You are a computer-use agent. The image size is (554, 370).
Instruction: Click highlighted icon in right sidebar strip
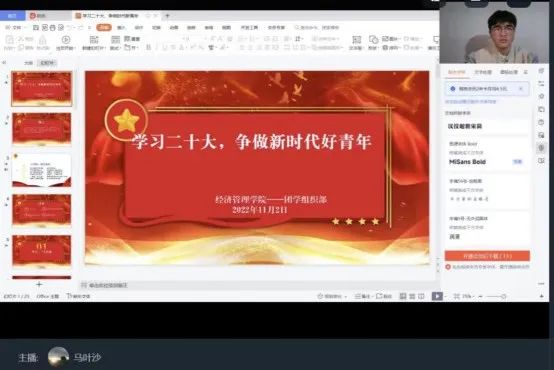point(541,148)
